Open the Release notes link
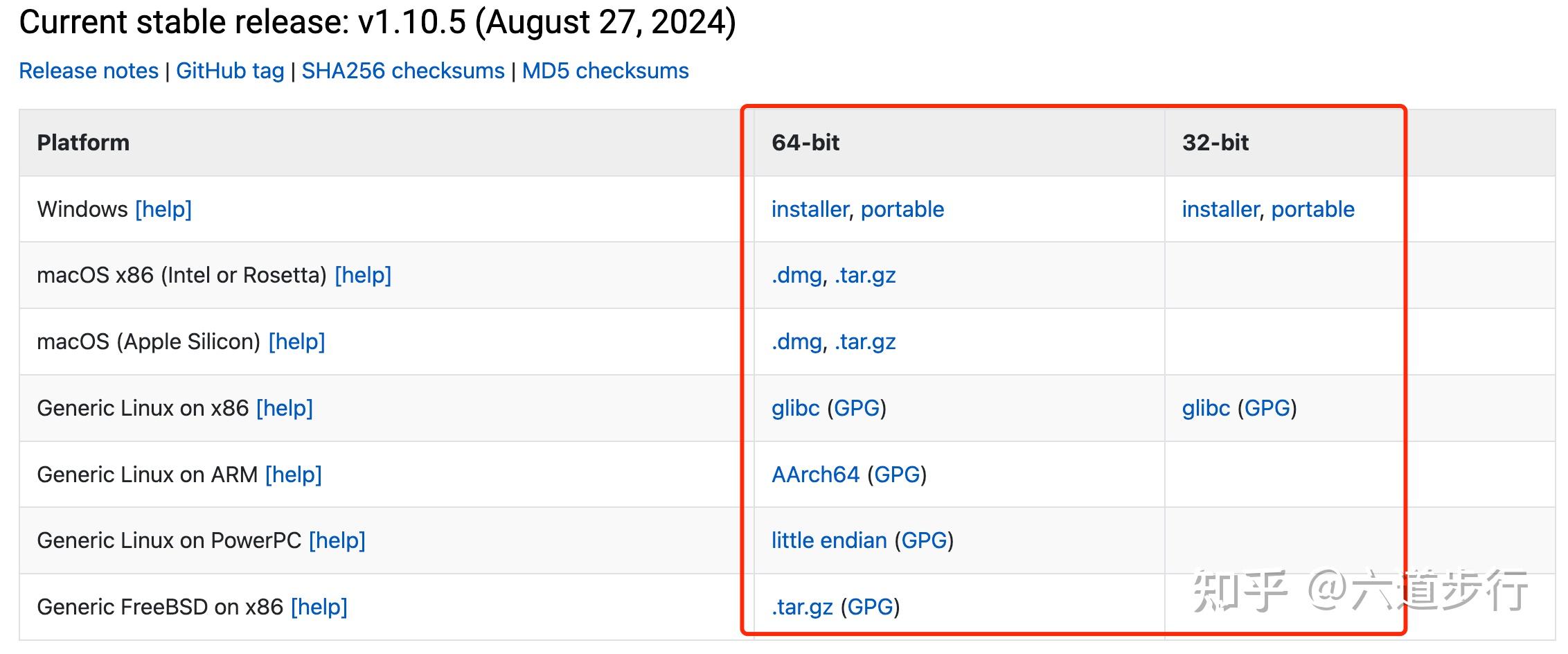This screenshot has height=654, width=1568. (x=89, y=71)
